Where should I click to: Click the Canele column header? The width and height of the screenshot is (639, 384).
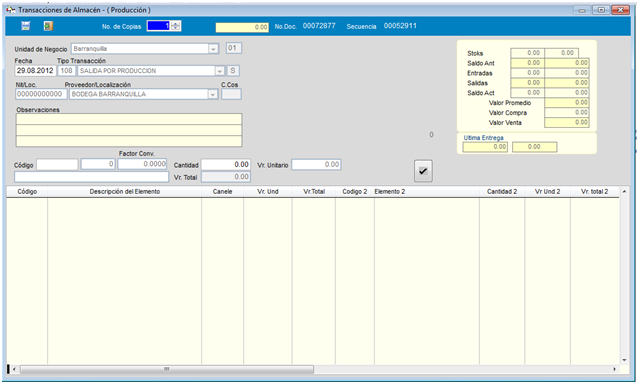[223, 192]
